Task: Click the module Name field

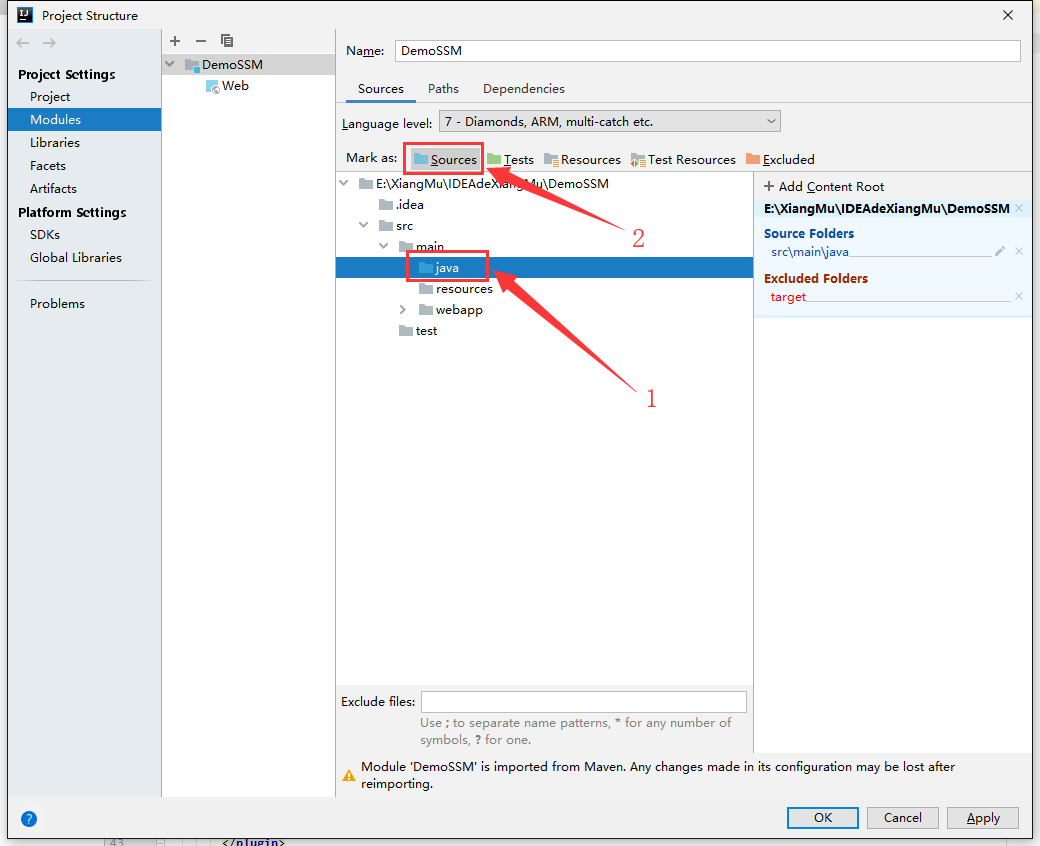Action: tap(707, 51)
